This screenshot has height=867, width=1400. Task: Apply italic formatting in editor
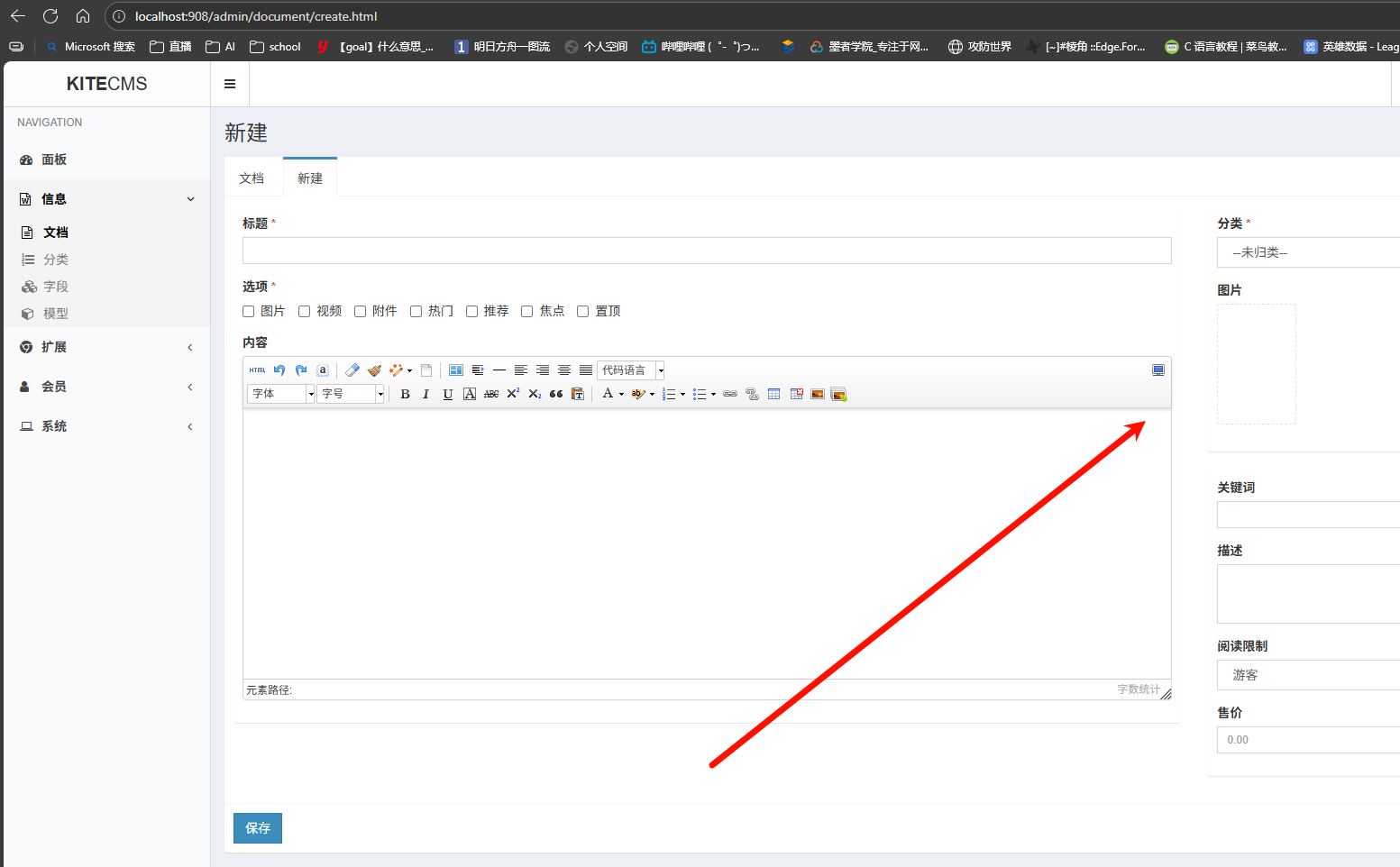(x=425, y=394)
